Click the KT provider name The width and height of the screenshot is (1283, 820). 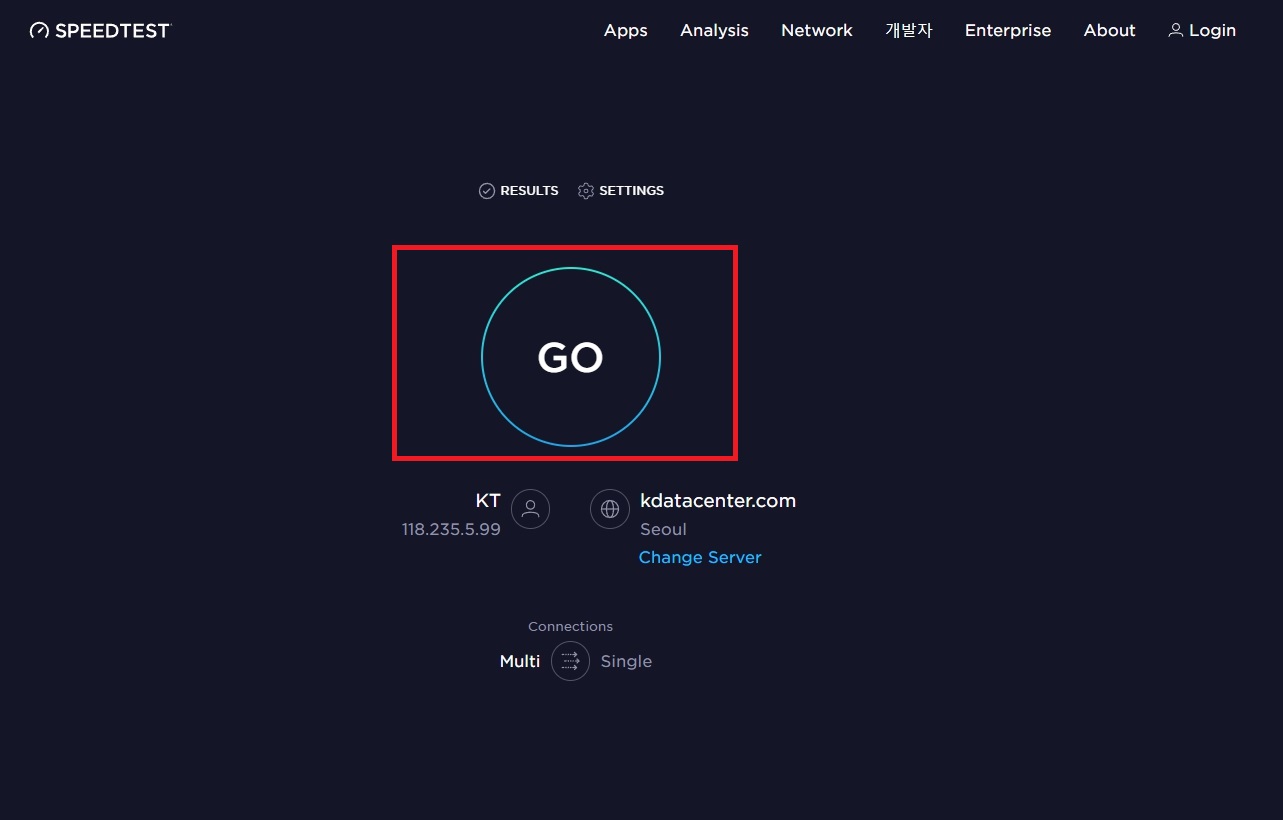pos(488,501)
